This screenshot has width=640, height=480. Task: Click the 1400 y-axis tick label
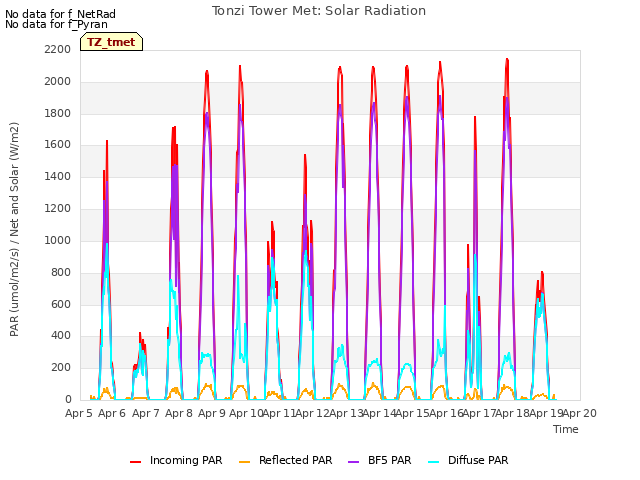tap(58, 176)
